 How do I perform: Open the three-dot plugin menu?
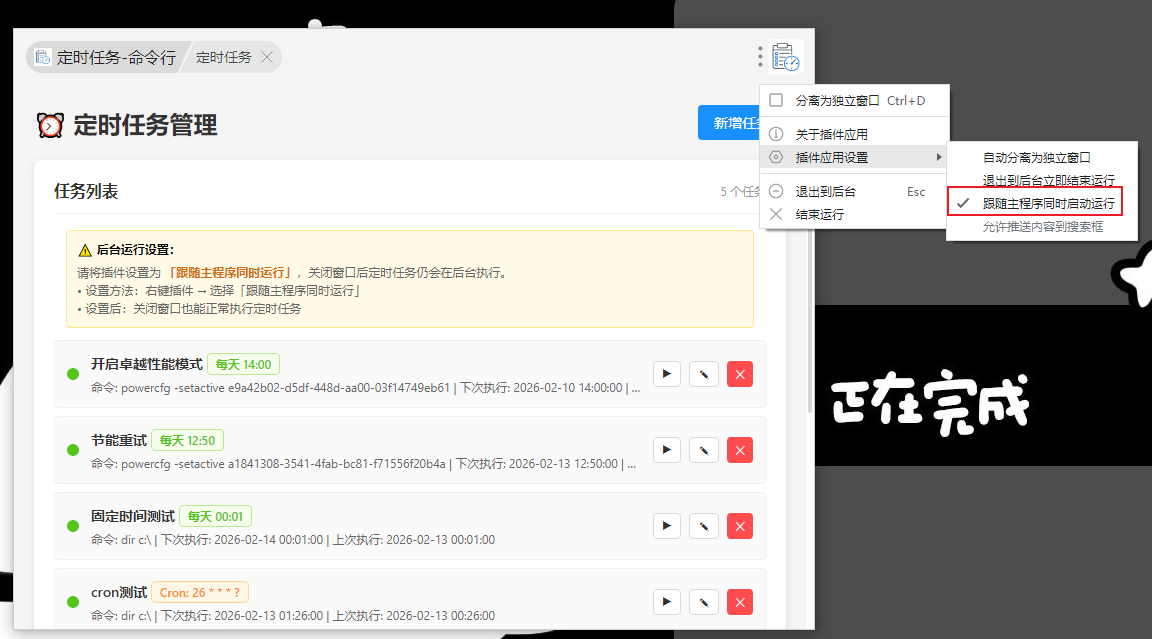point(760,57)
